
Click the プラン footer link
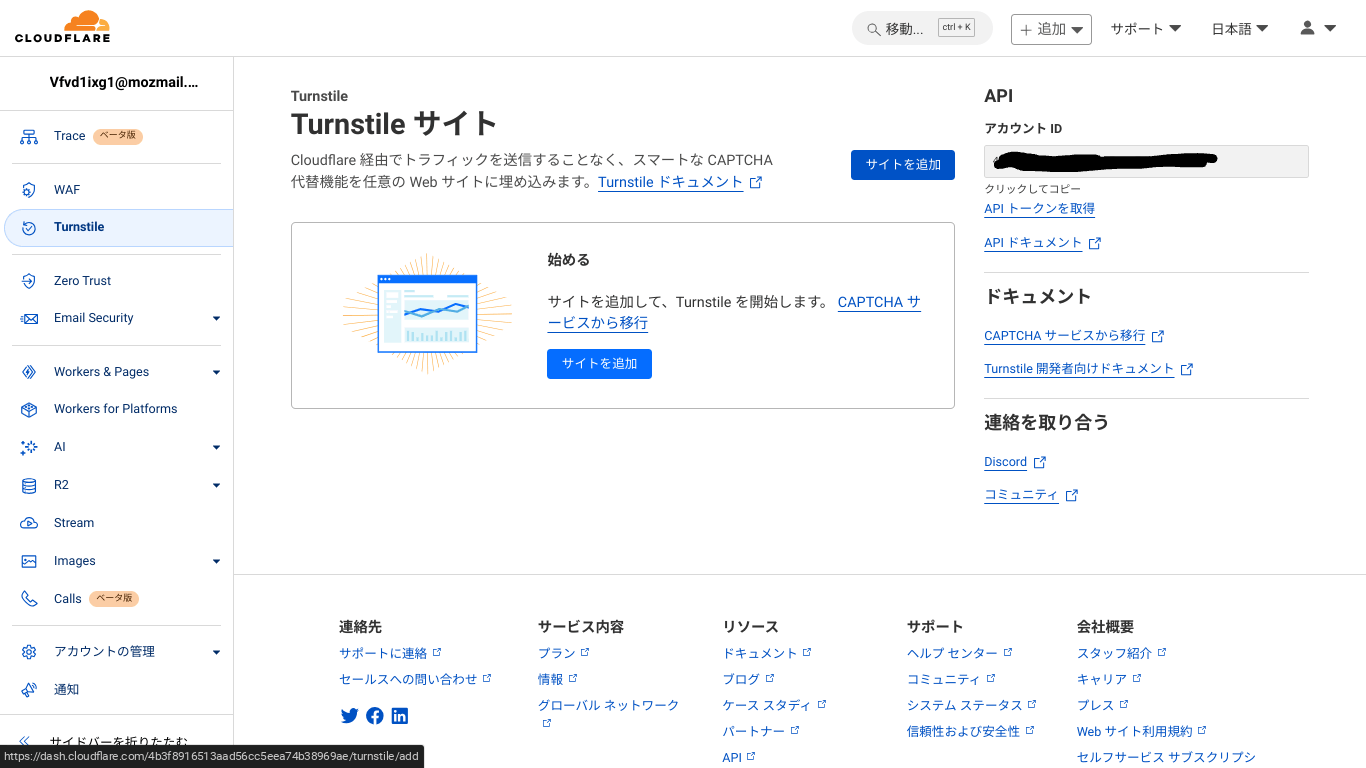[x=556, y=653]
